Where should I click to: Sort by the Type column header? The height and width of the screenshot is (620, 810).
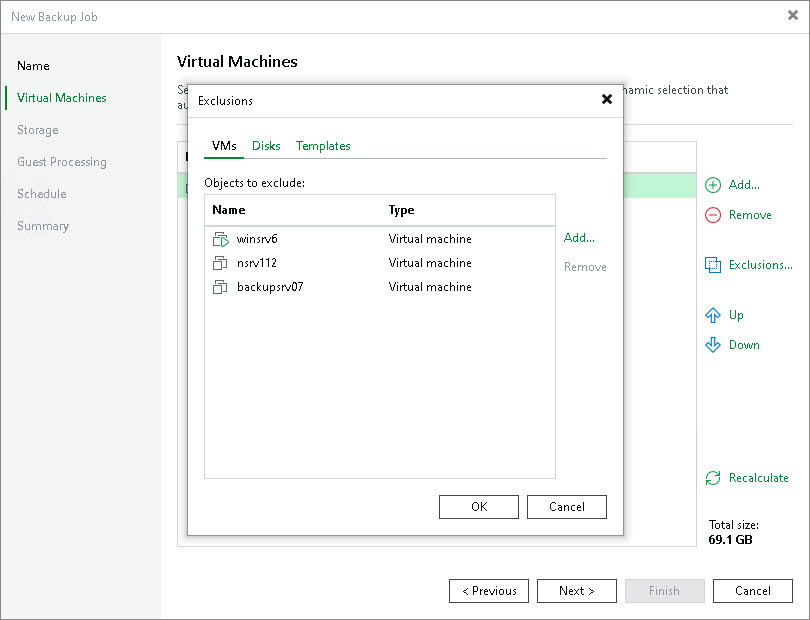[x=401, y=210]
